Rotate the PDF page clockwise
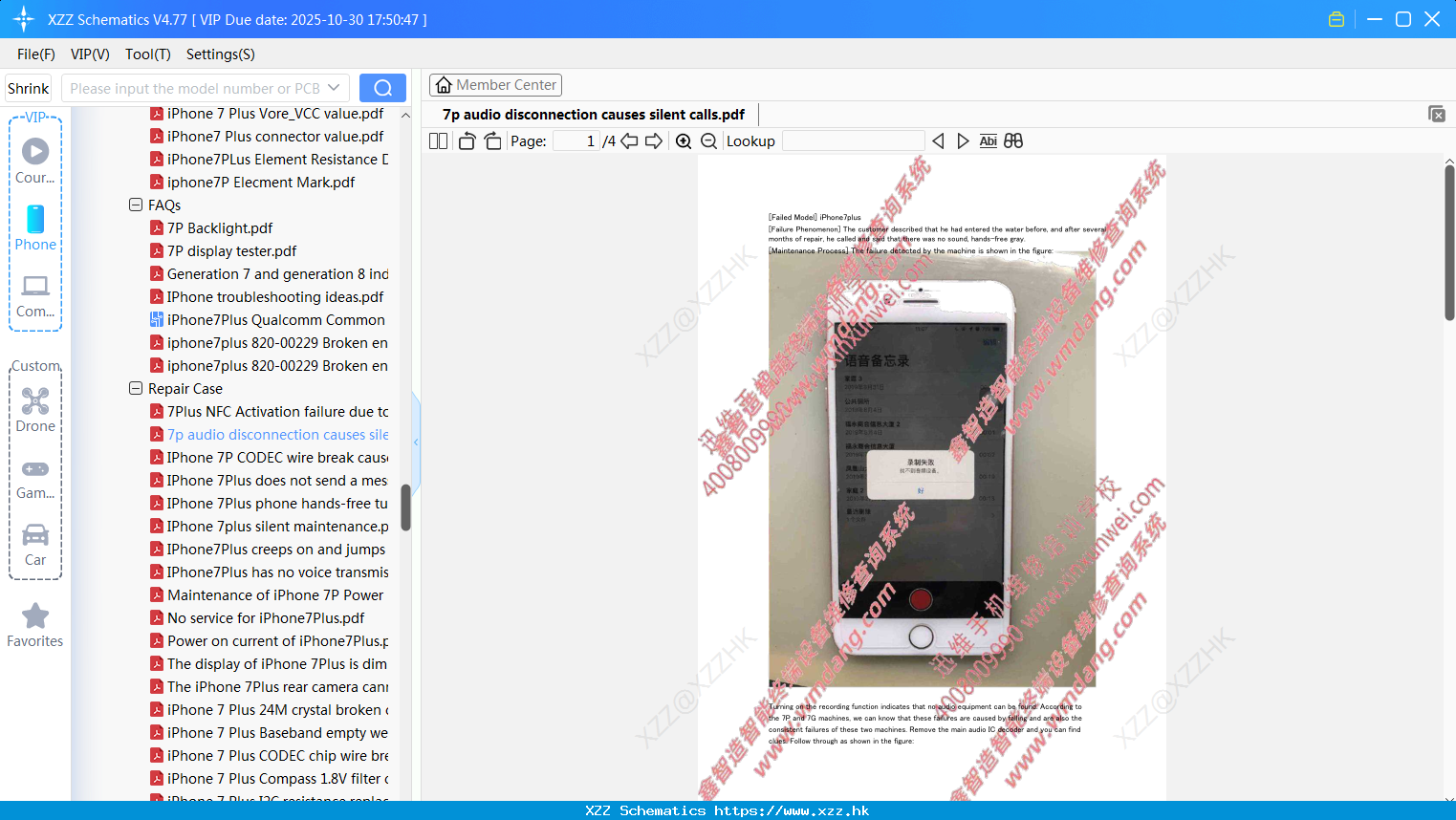Screen dimensions: 1456x820 click(492, 141)
